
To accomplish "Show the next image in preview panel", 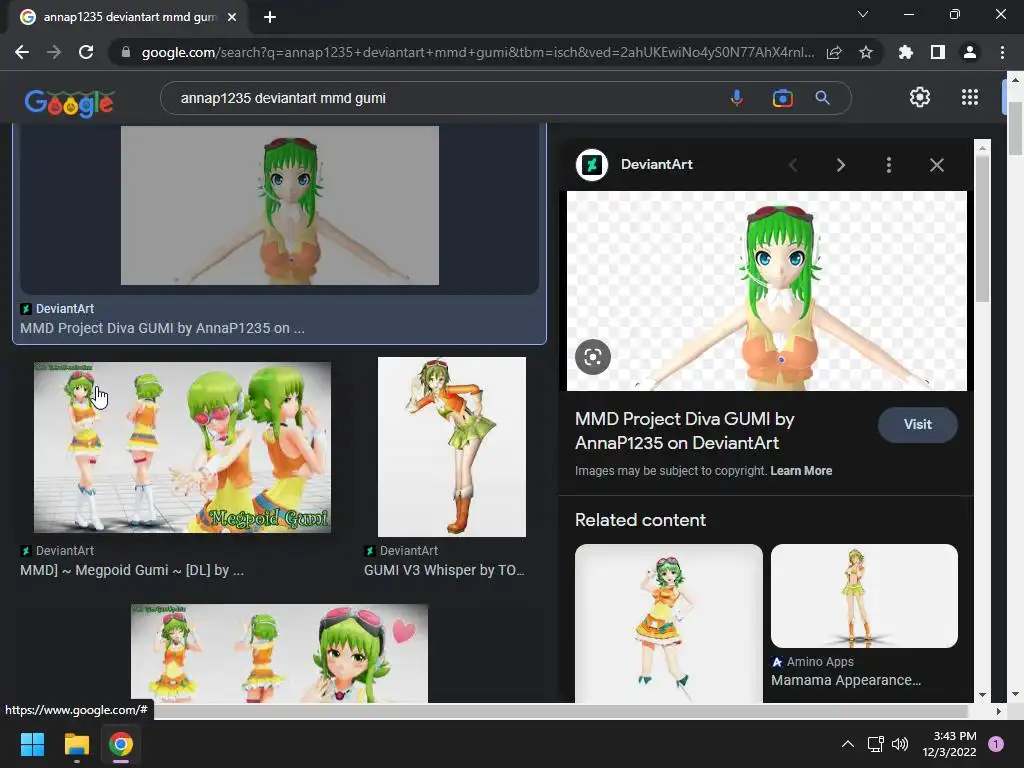I will [840, 165].
